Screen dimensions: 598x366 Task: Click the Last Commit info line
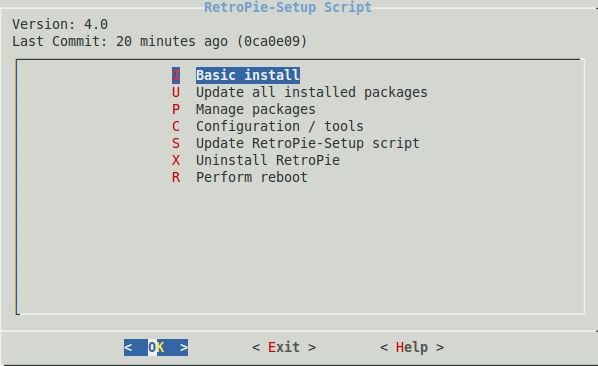159,41
